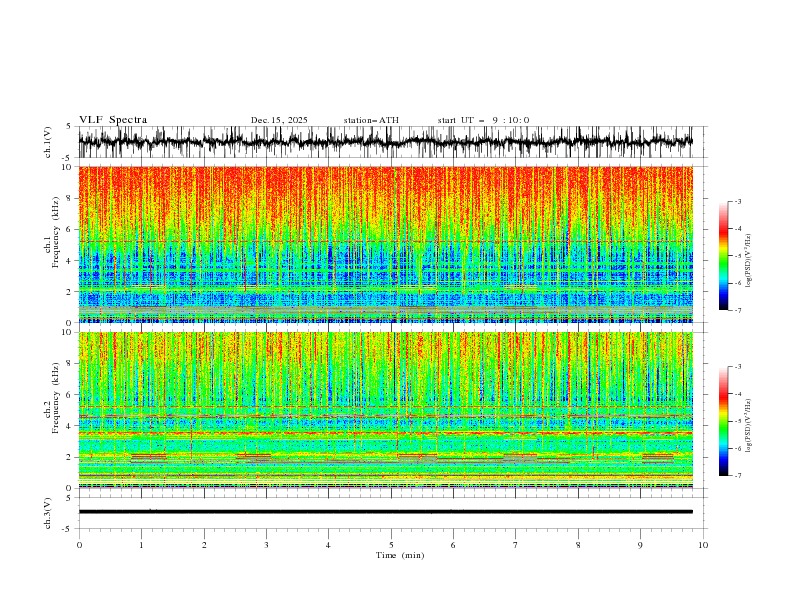Click the ch.1 colorbar "log(PSD)(V²/Hz)" label
Image resolution: width=792 pixels, height=612 pixels.
pyautogui.click(x=748, y=261)
